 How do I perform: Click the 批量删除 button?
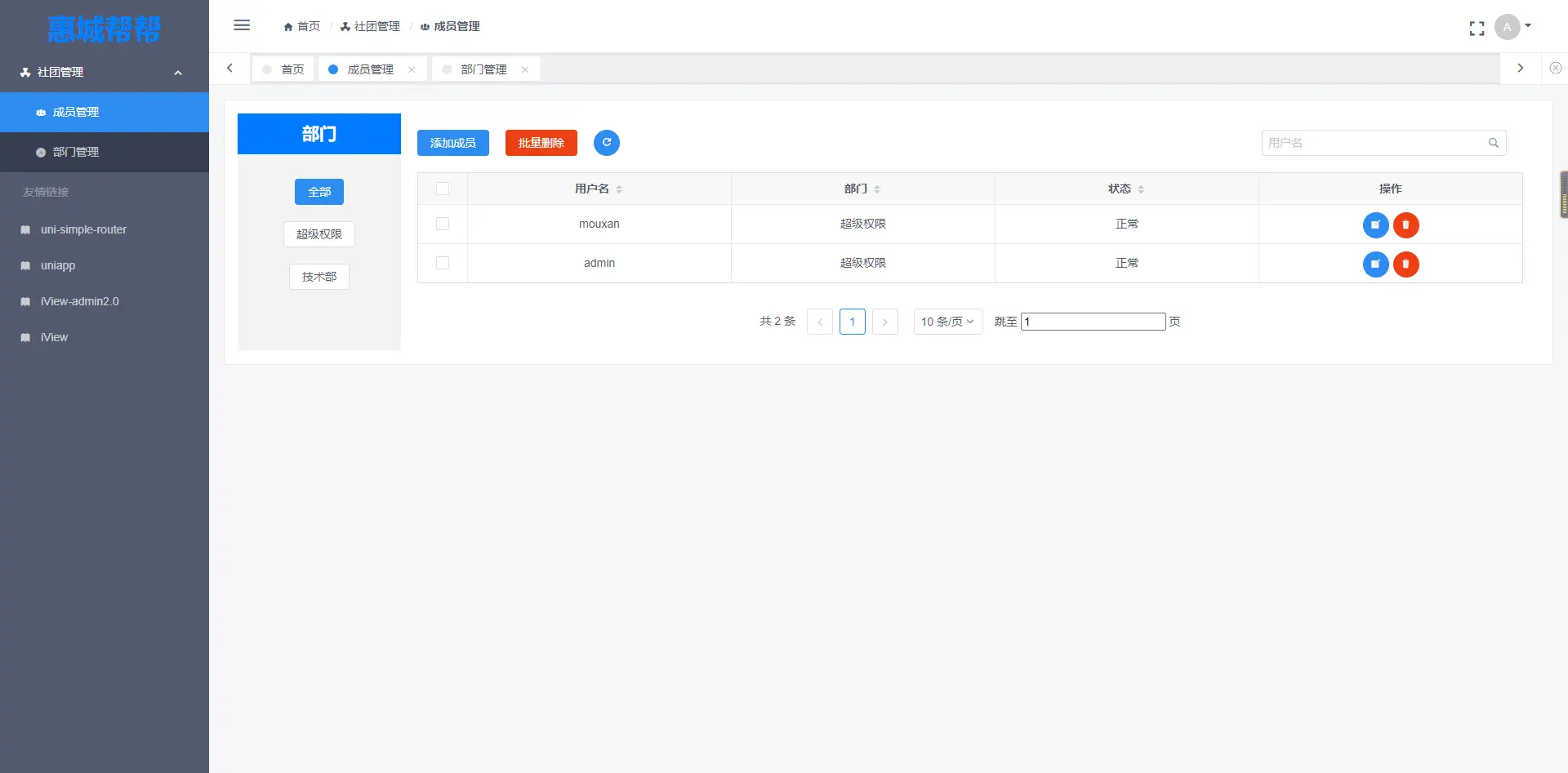[x=541, y=143]
